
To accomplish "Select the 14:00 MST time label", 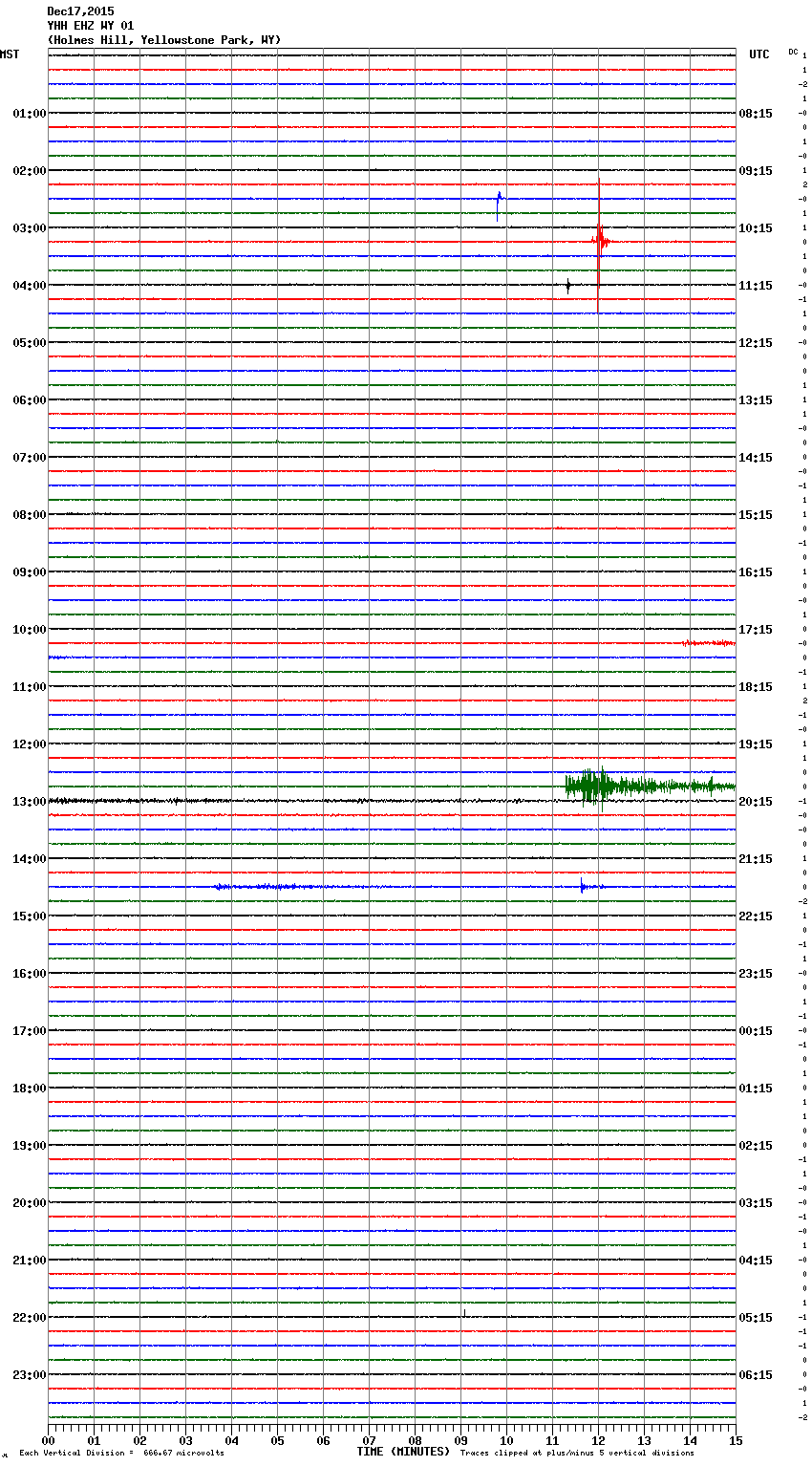I will pos(30,859).
